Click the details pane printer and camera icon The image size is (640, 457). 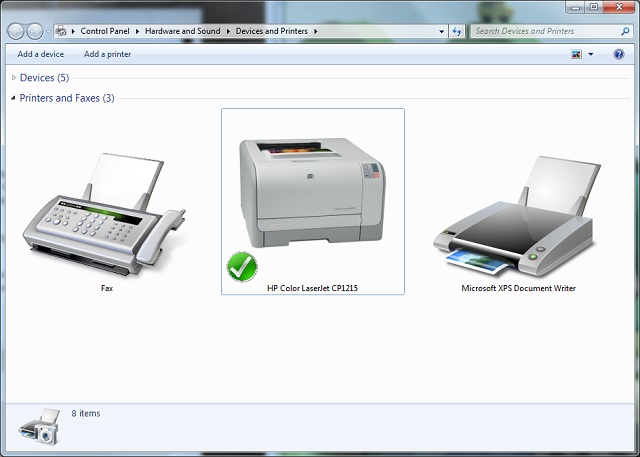point(40,426)
